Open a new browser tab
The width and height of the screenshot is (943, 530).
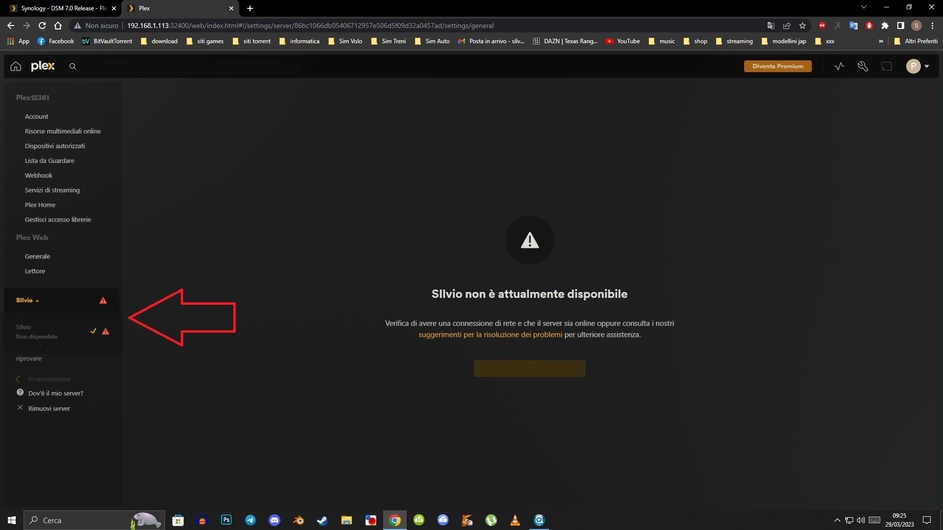tap(250, 8)
